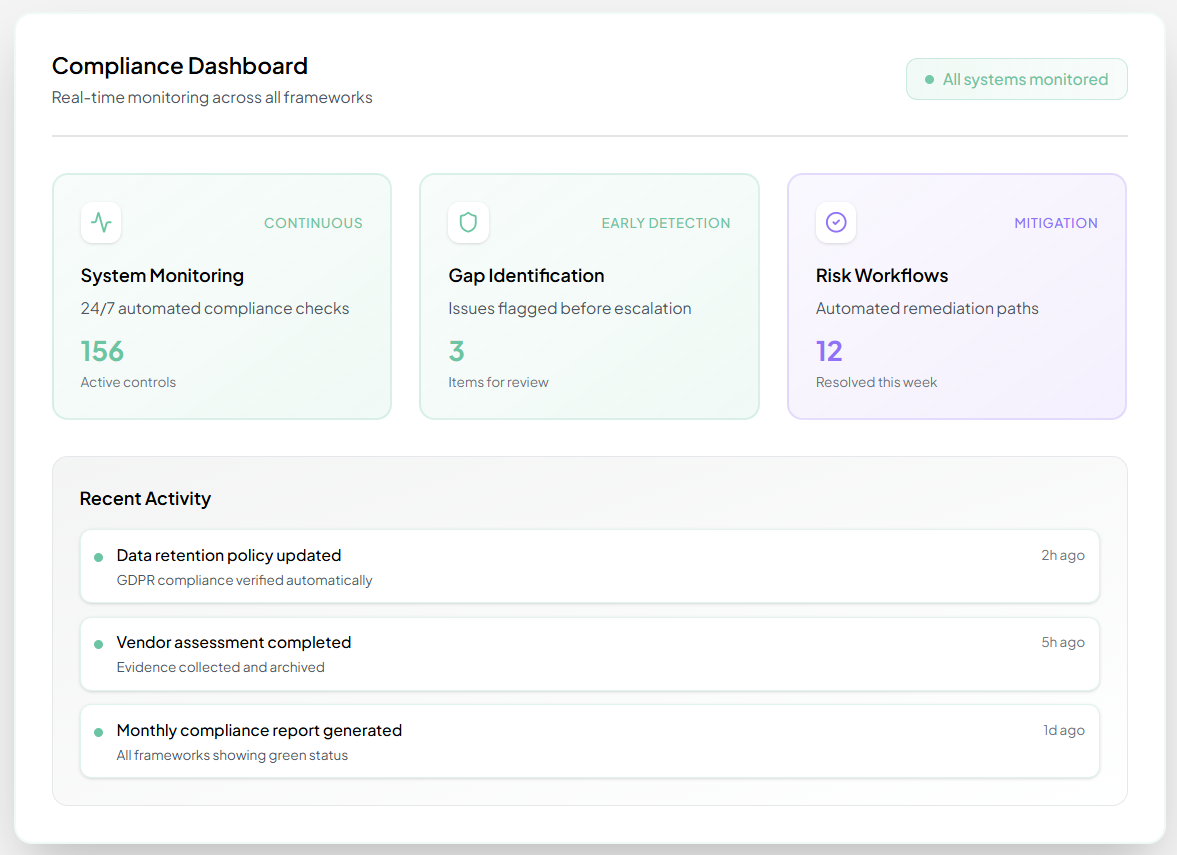Select the Risk Workflows card heading
Viewport: 1177px width, 855px height.
click(882, 276)
